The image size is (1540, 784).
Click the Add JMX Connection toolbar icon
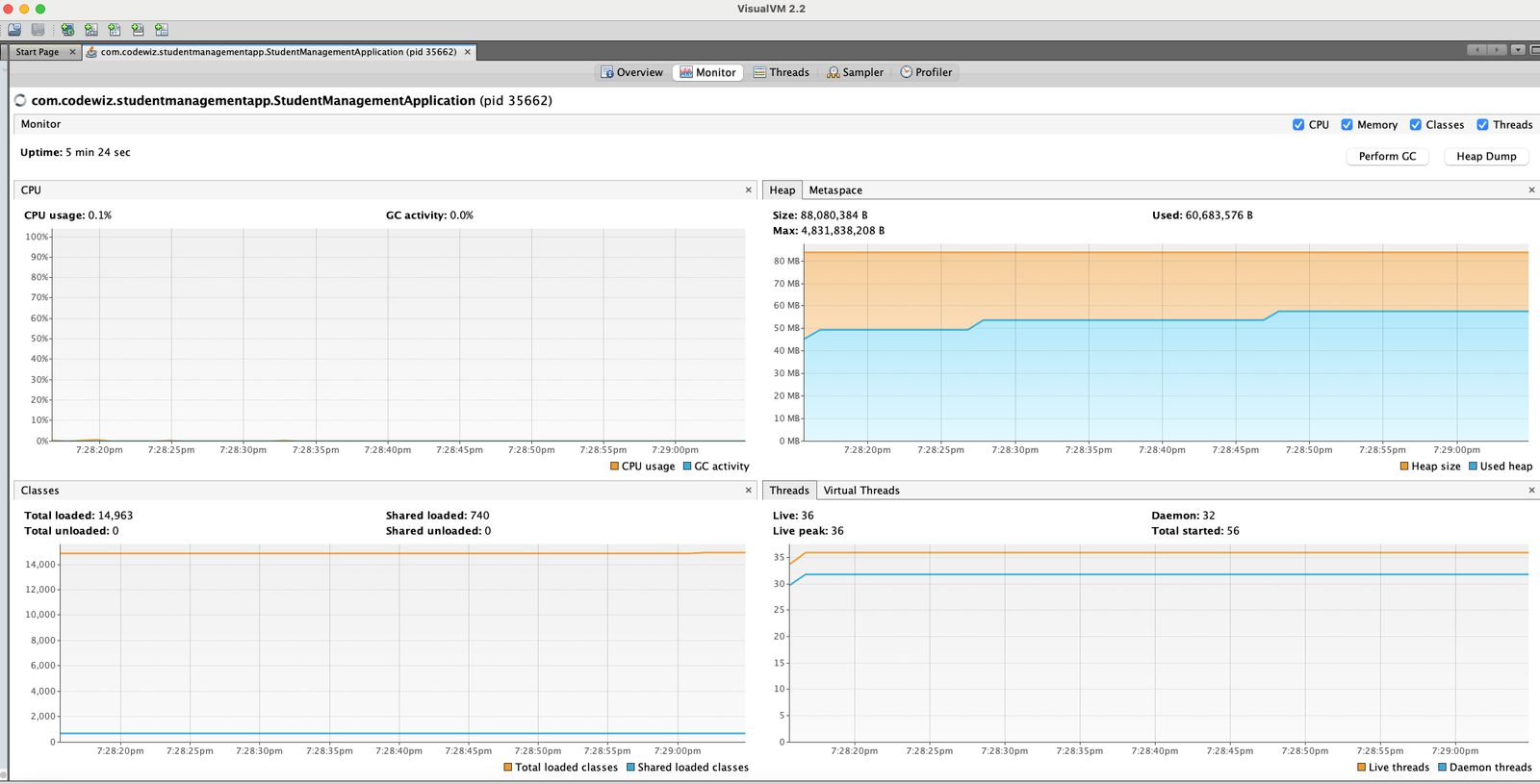click(91, 30)
